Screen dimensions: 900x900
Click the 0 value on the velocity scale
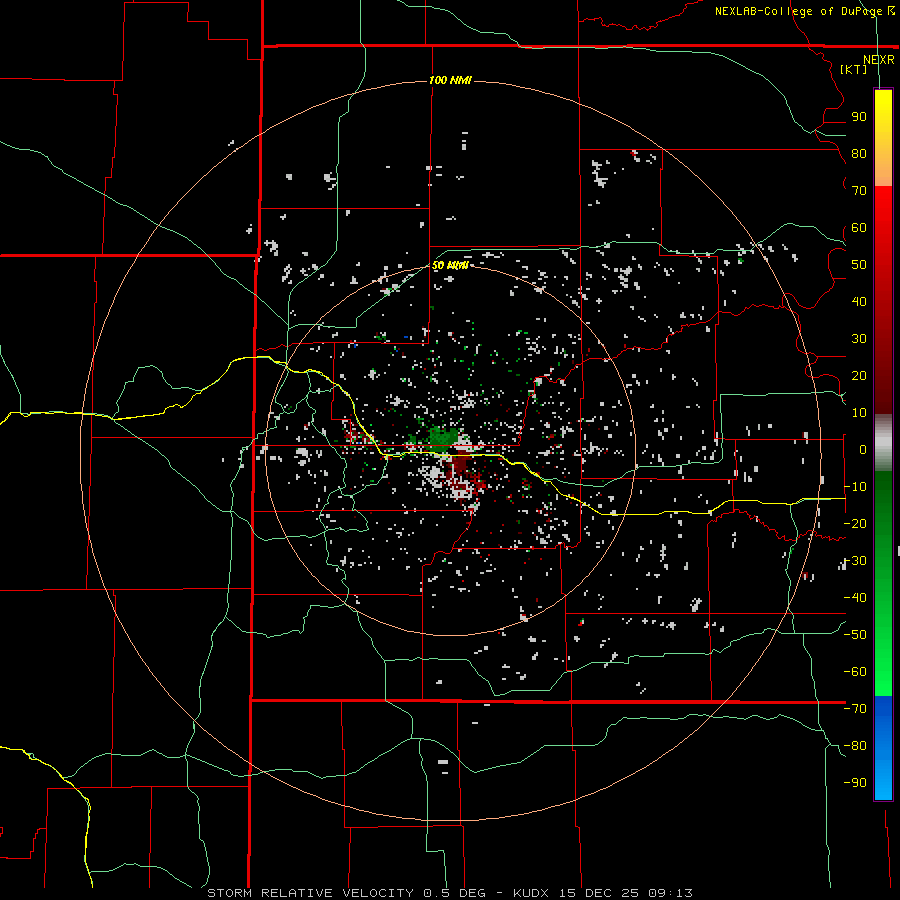coord(862,449)
